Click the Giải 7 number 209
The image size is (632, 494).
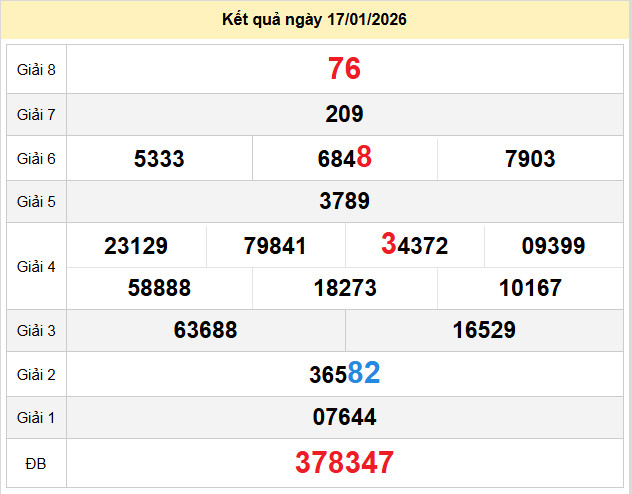point(344,114)
